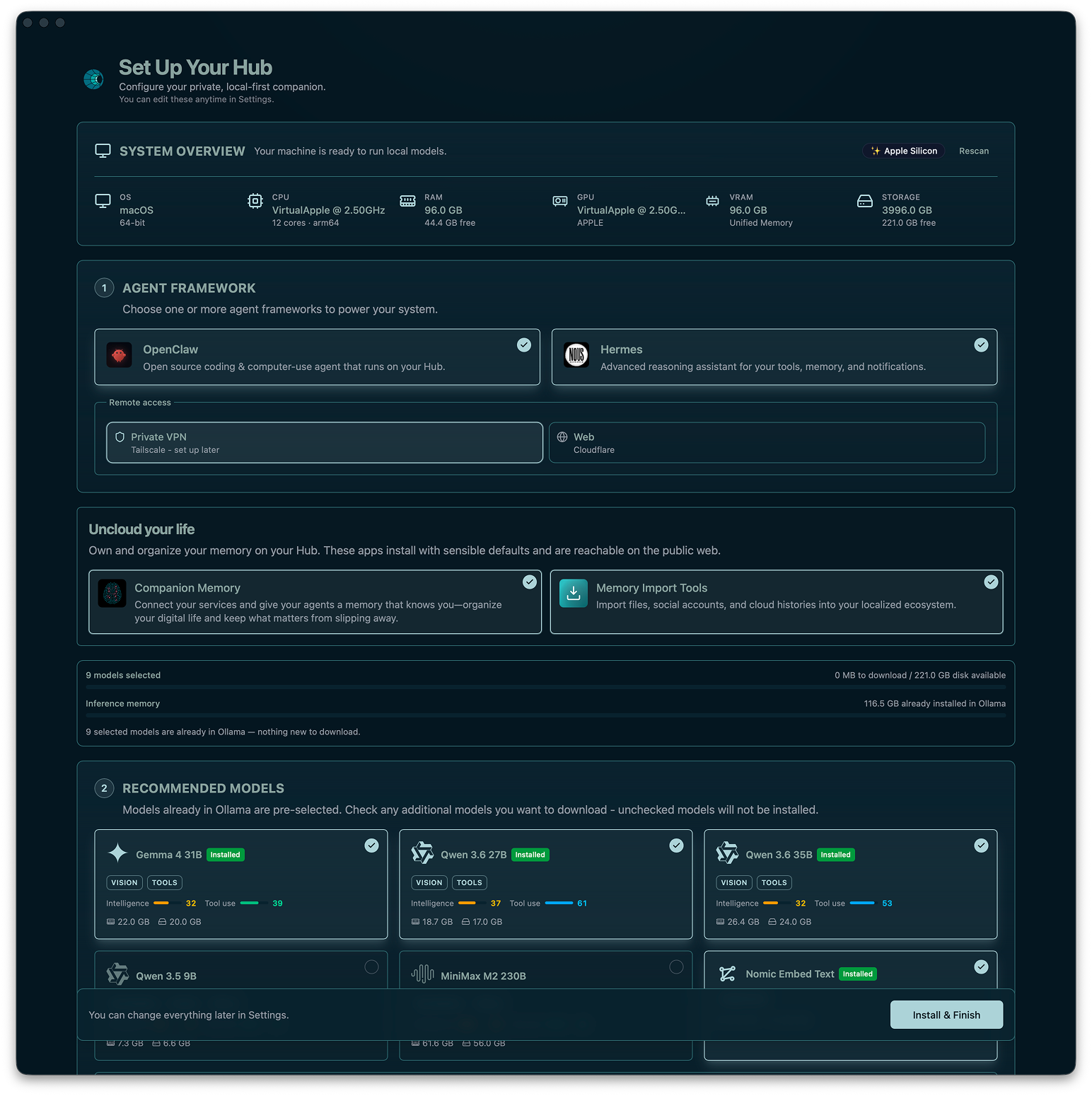Screen dimensions: 1092x1096
Task: Select Private VPN Tailscale remote access
Action: [x=325, y=443]
